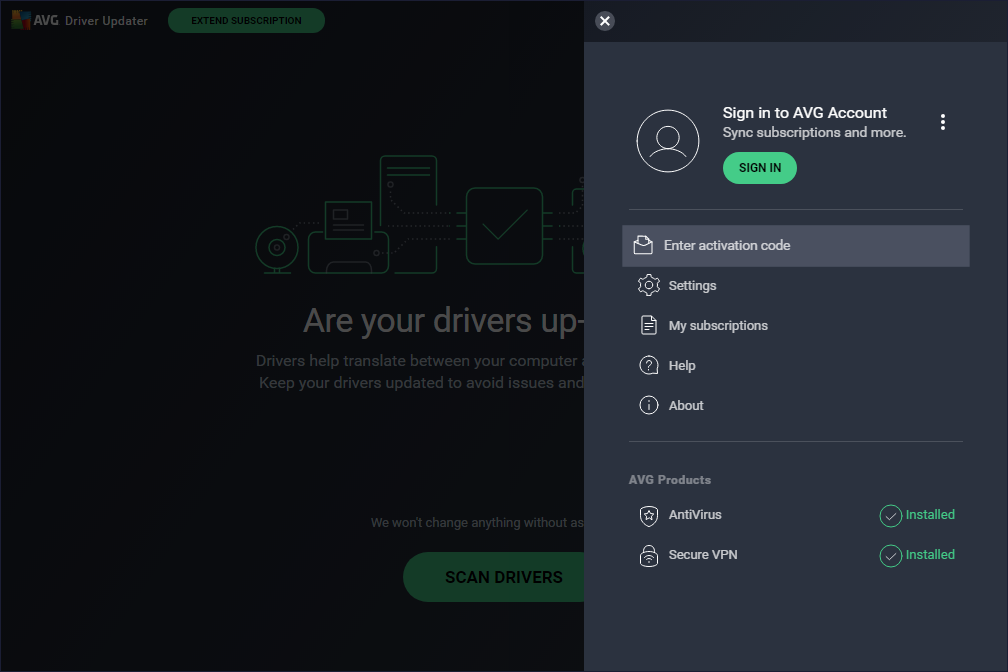Click the AVG Products section heading
Image resolution: width=1008 pixels, height=672 pixels.
669,480
